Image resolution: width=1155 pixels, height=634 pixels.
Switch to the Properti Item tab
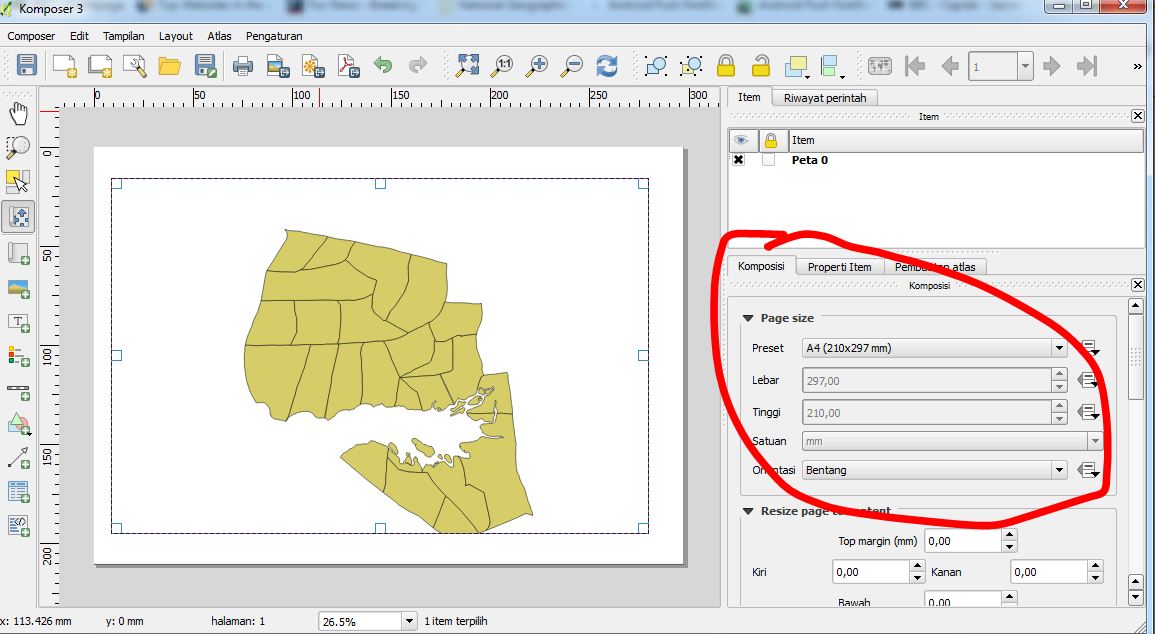(840, 266)
